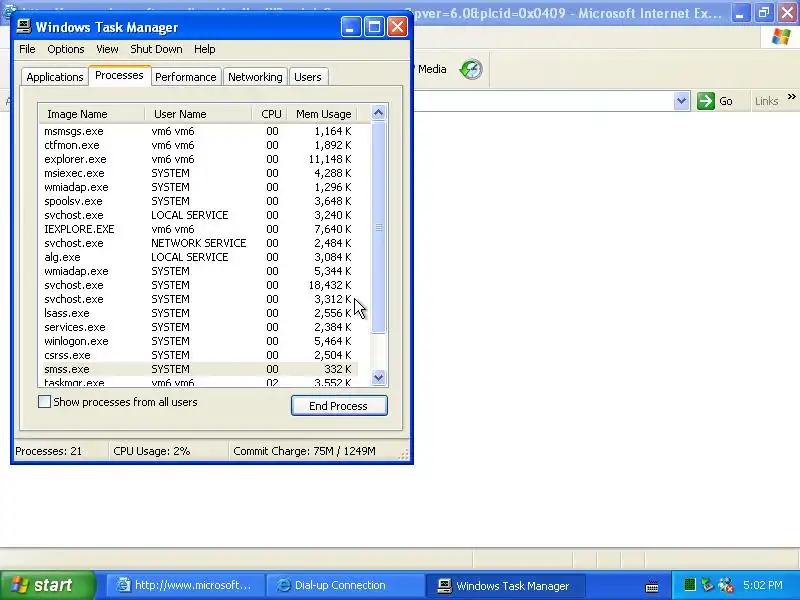The height and width of the screenshot is (600, 800).
Task: Open the Options menu in Task Manager
Action: [x=65, y=49]
